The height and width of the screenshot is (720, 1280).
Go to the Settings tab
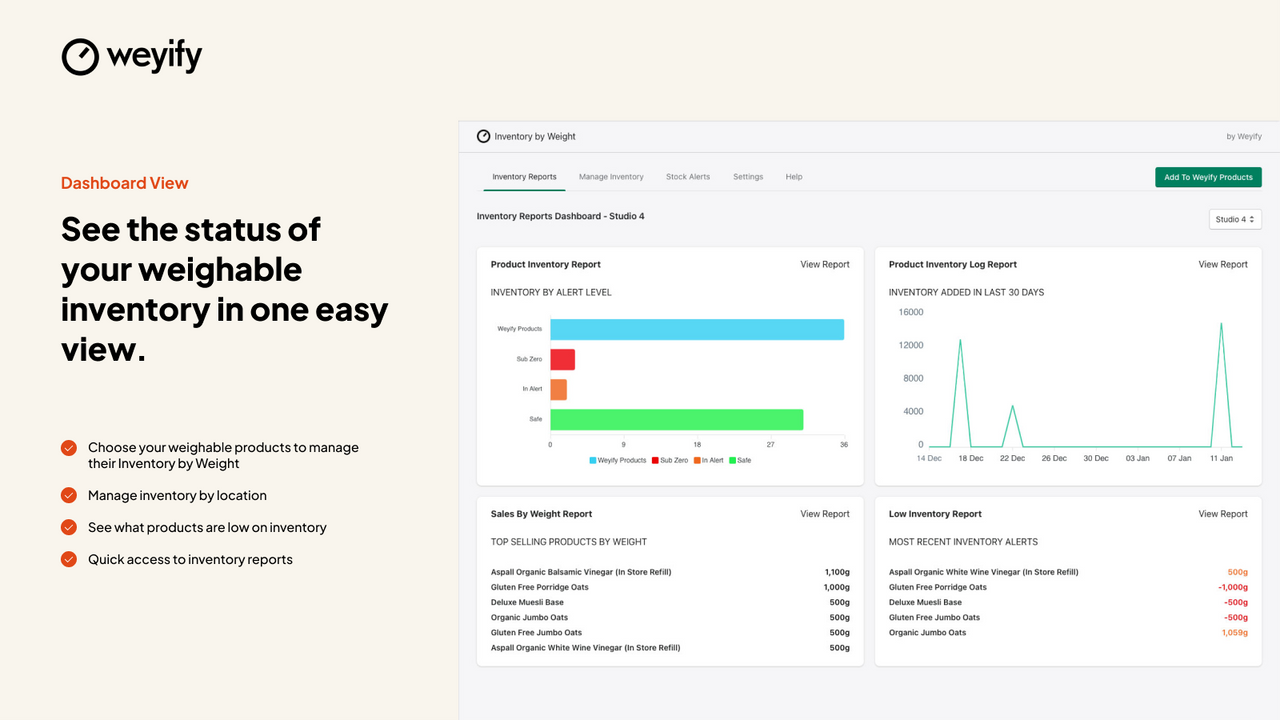(x=748, y=177)
